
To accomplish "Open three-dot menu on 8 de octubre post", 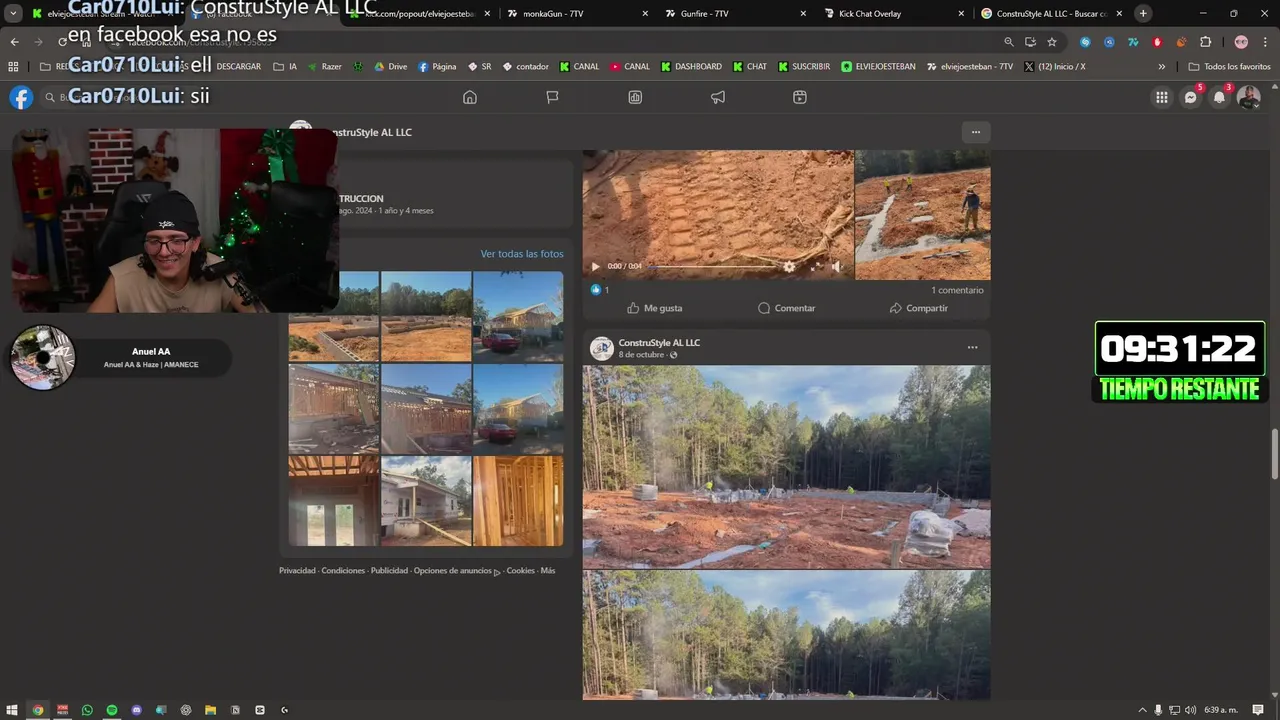I will [972, 347].
